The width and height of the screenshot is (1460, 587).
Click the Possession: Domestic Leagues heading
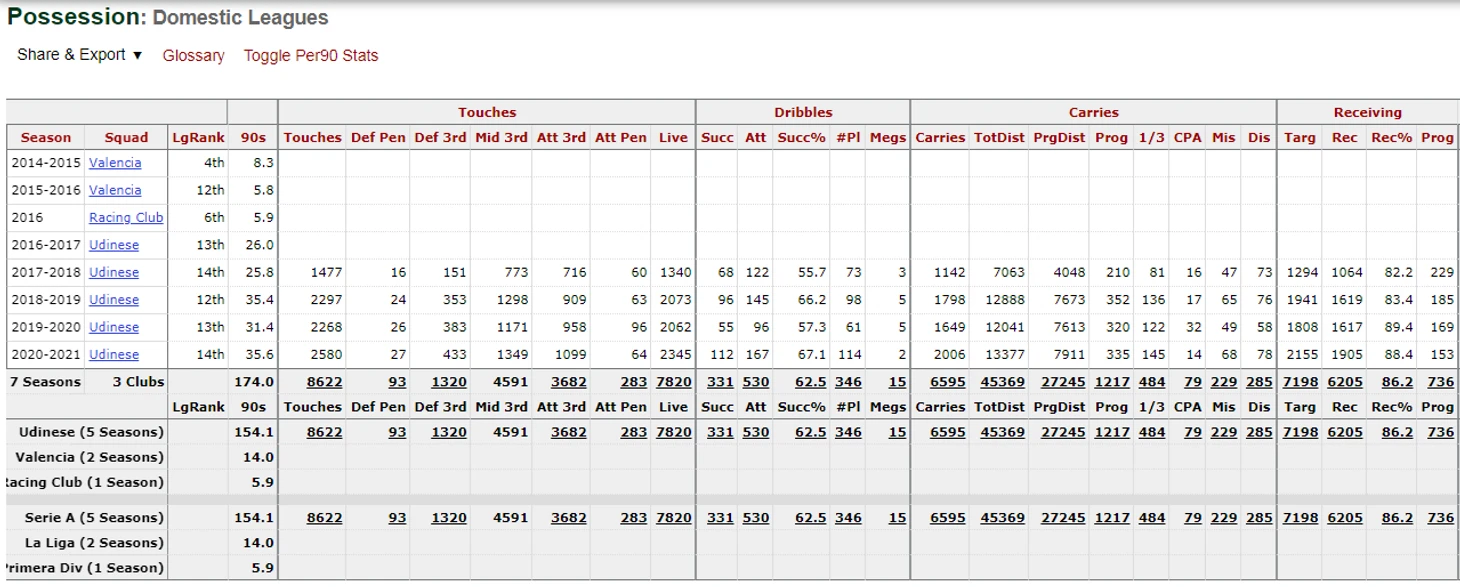point(168,17)
